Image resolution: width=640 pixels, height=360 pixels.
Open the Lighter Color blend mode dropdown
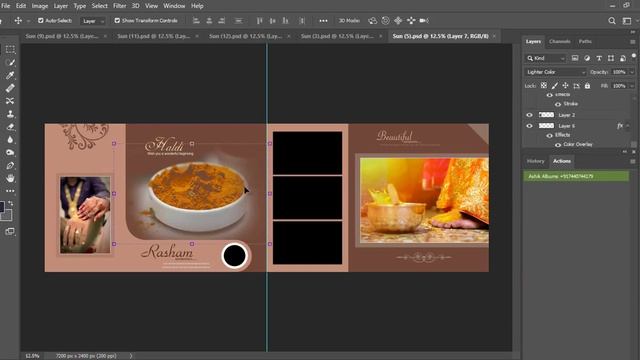tap(555, 72)
